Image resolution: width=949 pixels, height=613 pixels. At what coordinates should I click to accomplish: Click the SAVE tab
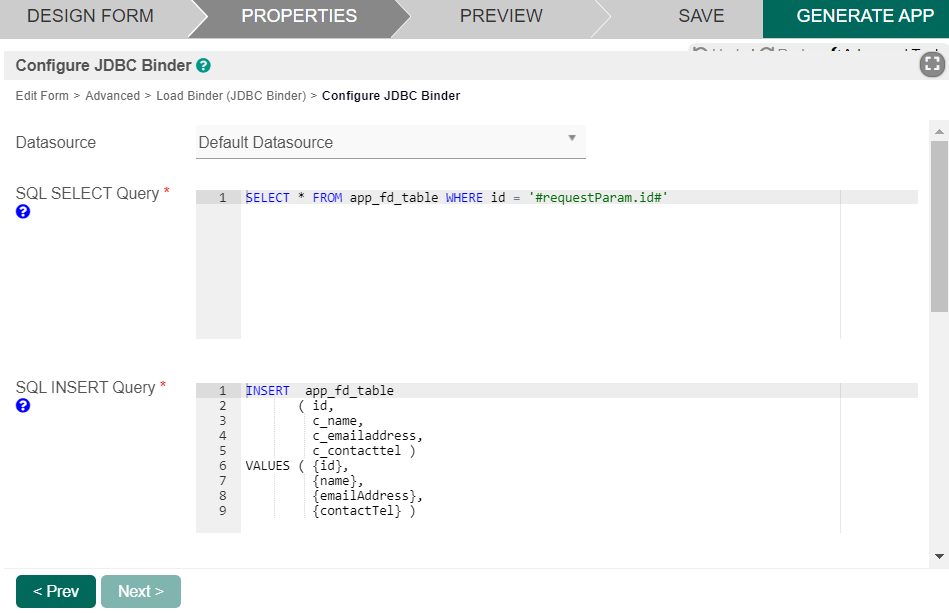point(701,16)
